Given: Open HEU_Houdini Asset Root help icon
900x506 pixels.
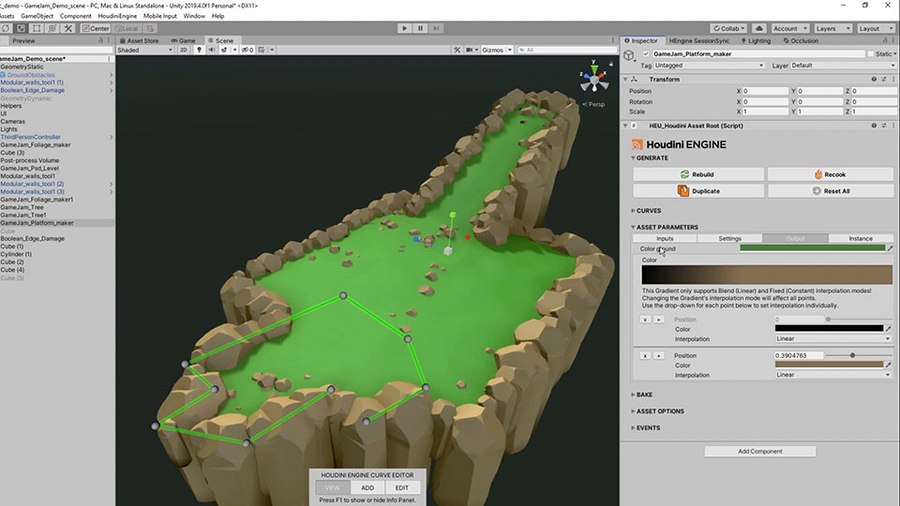Looking at the screenshot, I should pyautogui.click(x=874, y=126).
